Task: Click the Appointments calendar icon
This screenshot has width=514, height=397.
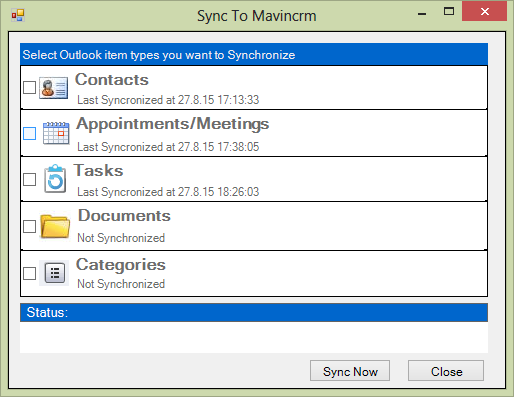Action: click(x=56, y=133)
